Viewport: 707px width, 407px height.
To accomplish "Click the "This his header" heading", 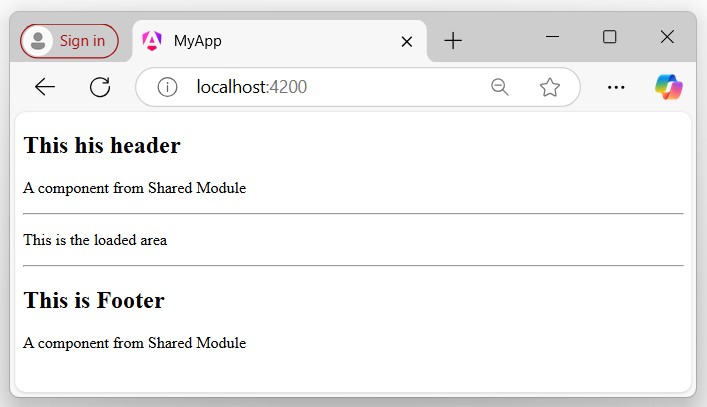I will pos(102,146).
